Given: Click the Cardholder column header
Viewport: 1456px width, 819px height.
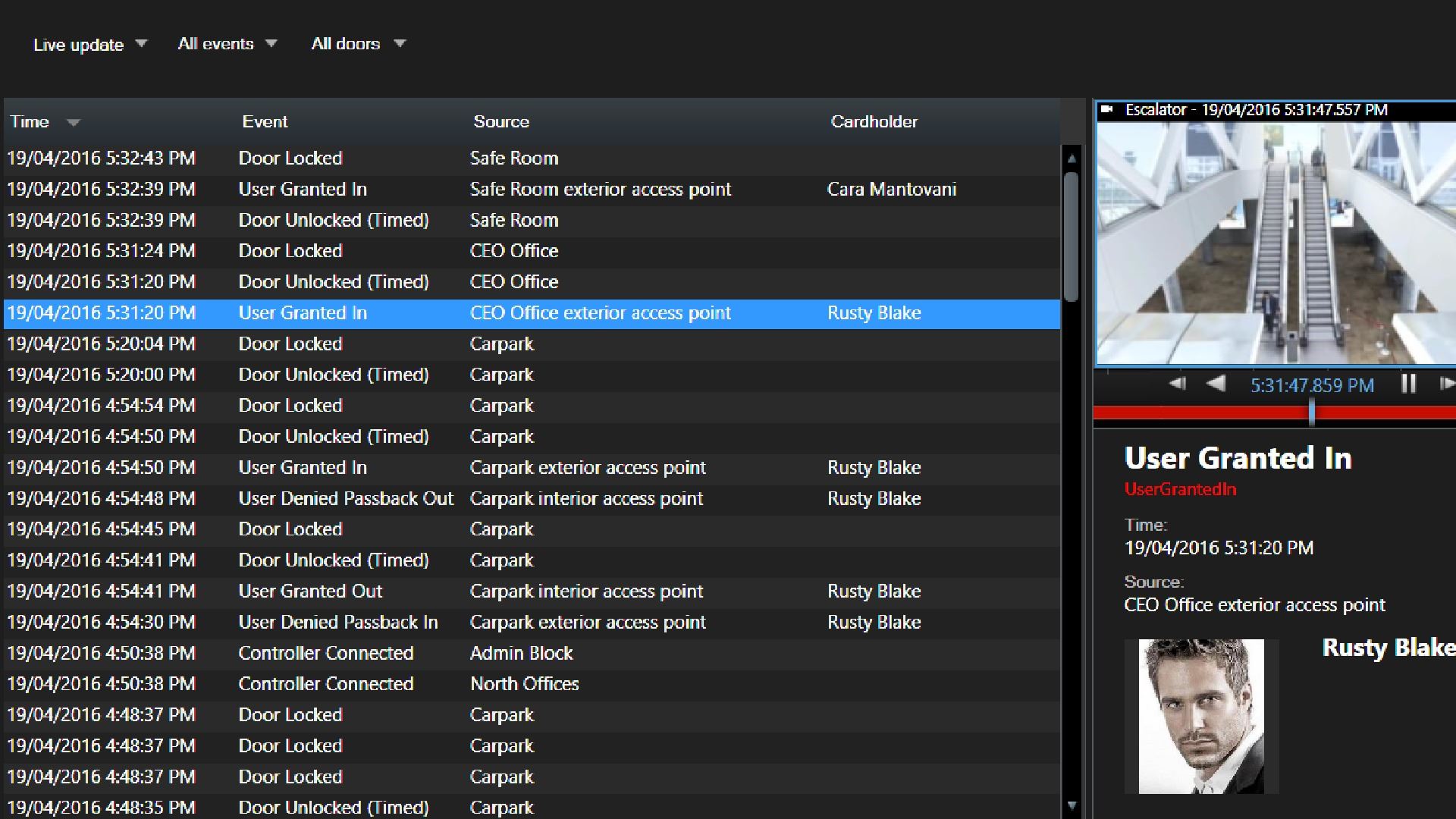Looking at the screenshot, I should 874,122.
